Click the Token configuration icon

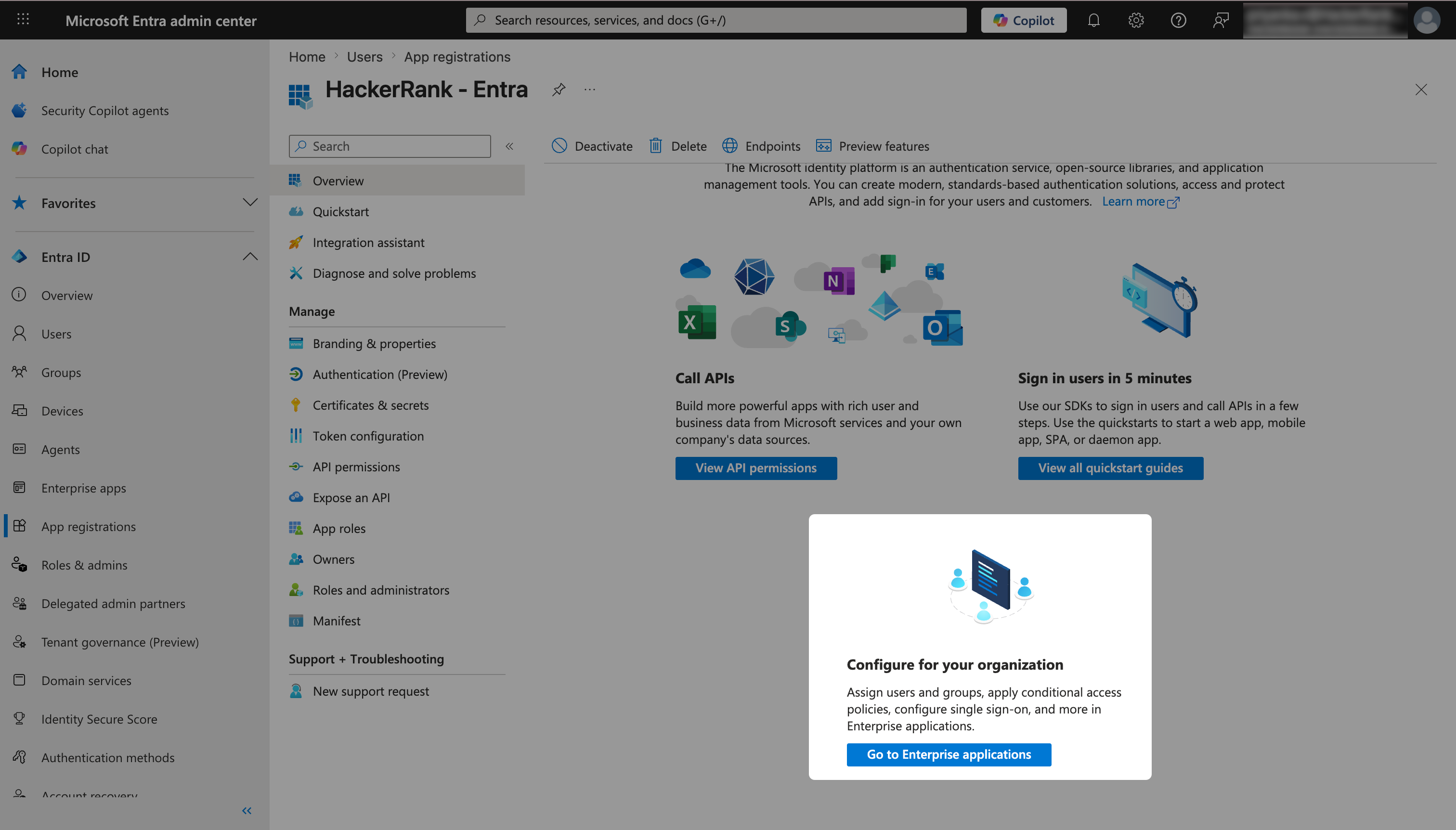coord(296,436)
